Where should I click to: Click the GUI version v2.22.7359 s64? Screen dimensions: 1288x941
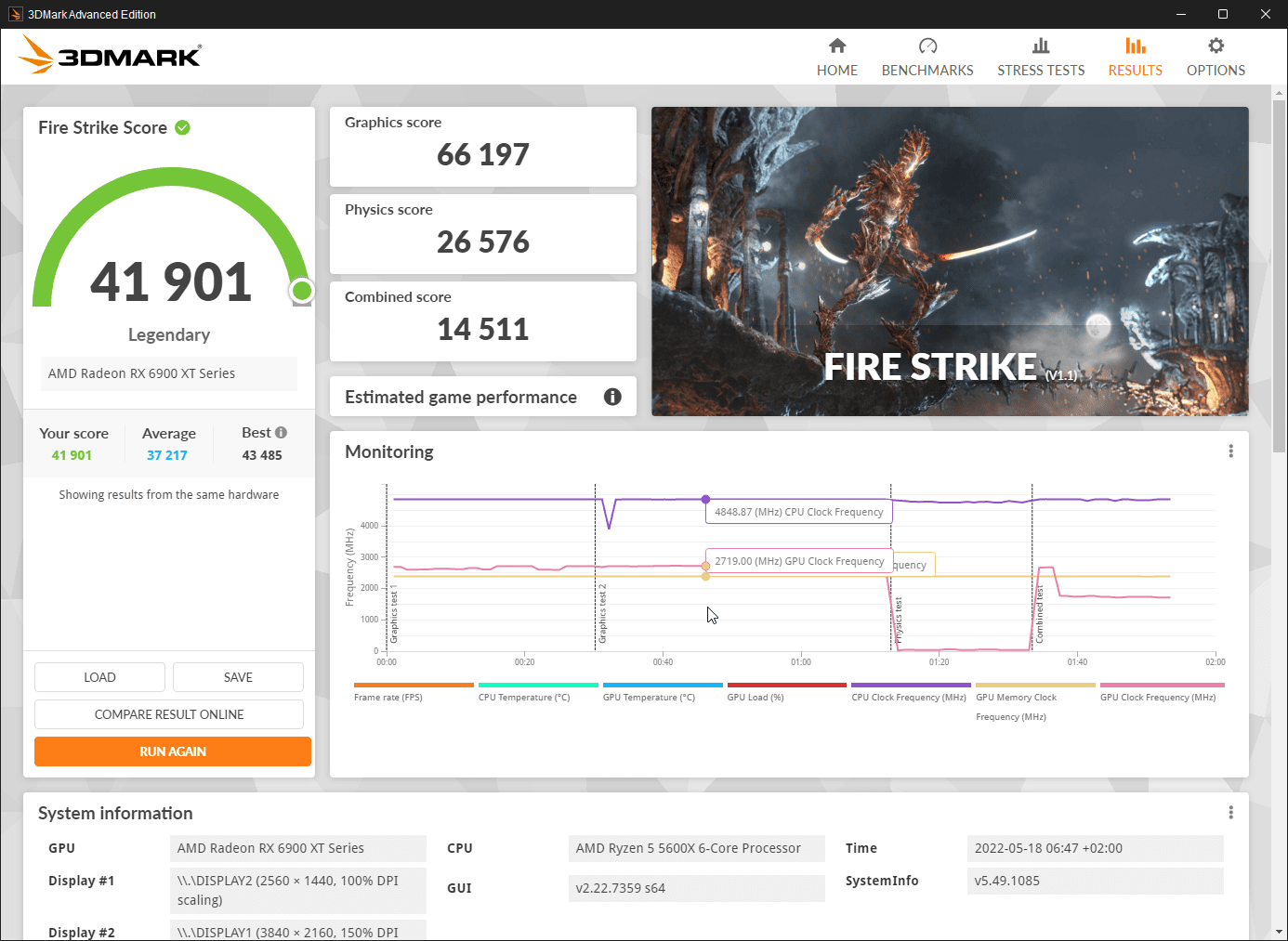697,888
